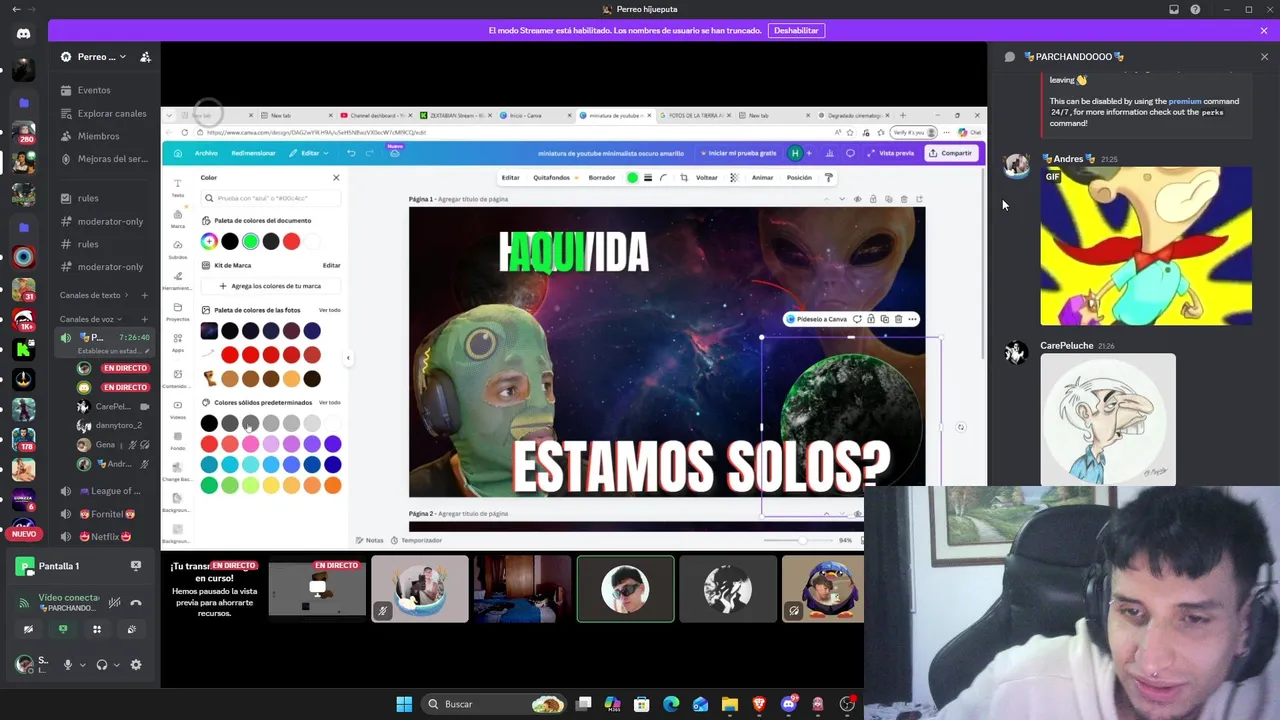The height and width of the screenshot is (720, 1280).
Task: Move page down with chevron above canvas
Action: tap(841, 199)
